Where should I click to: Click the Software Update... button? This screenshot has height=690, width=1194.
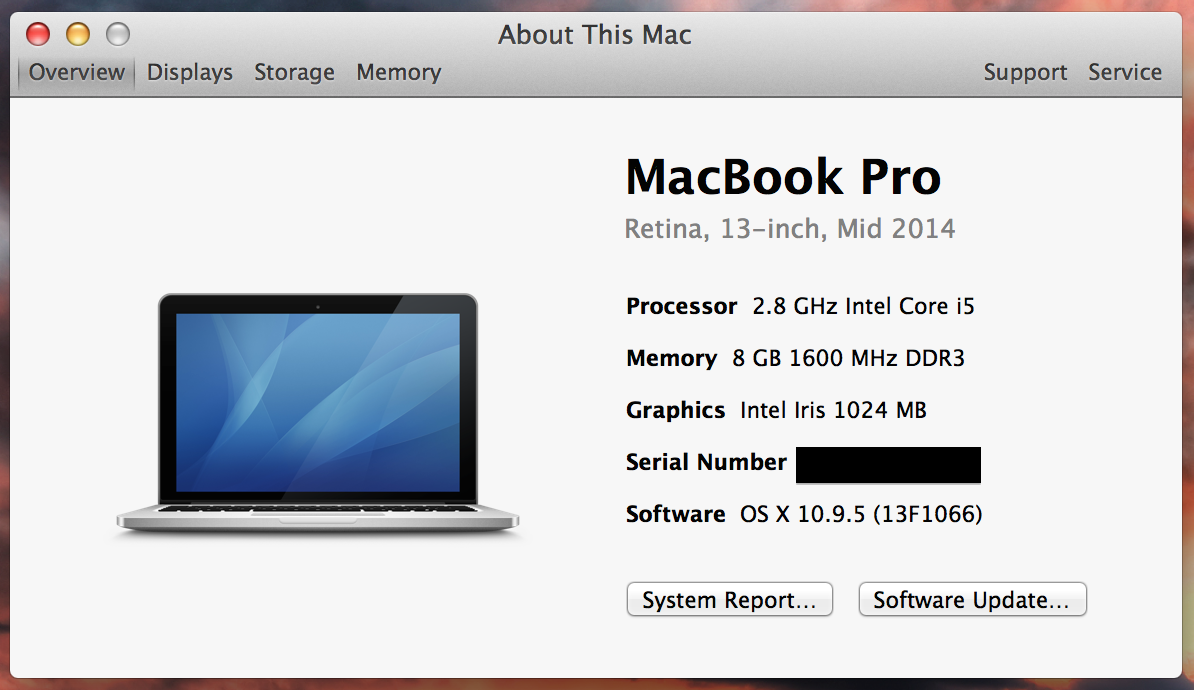[972, 599]
